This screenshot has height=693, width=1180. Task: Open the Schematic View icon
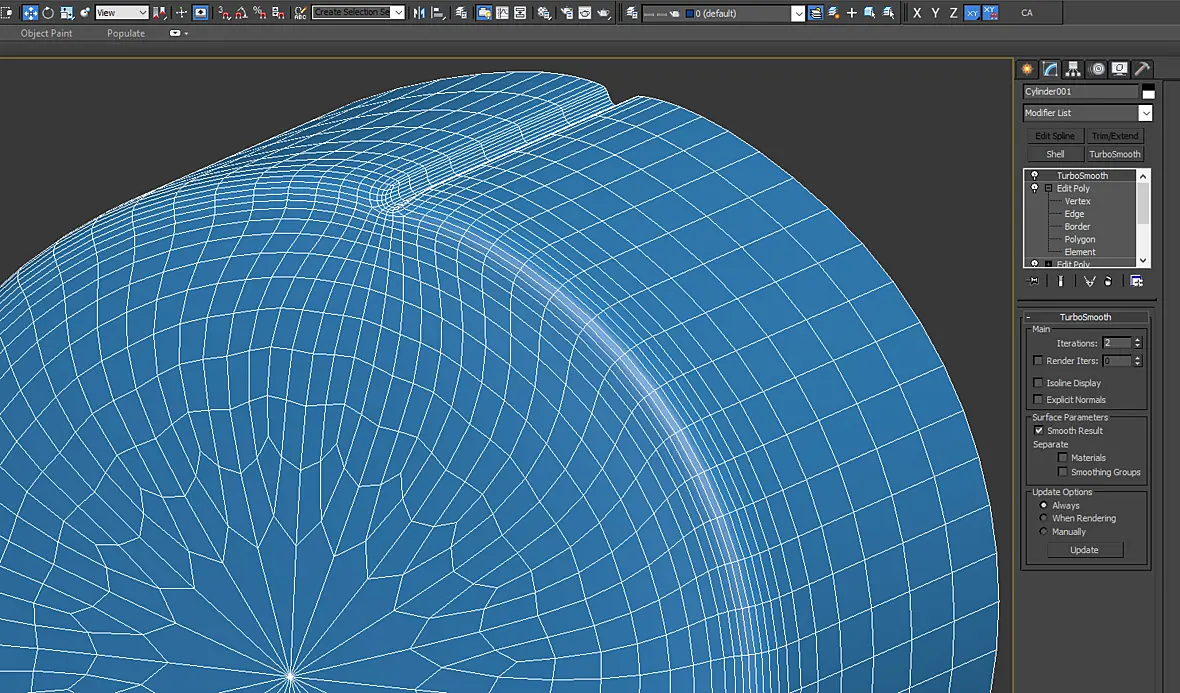[519, 13]
